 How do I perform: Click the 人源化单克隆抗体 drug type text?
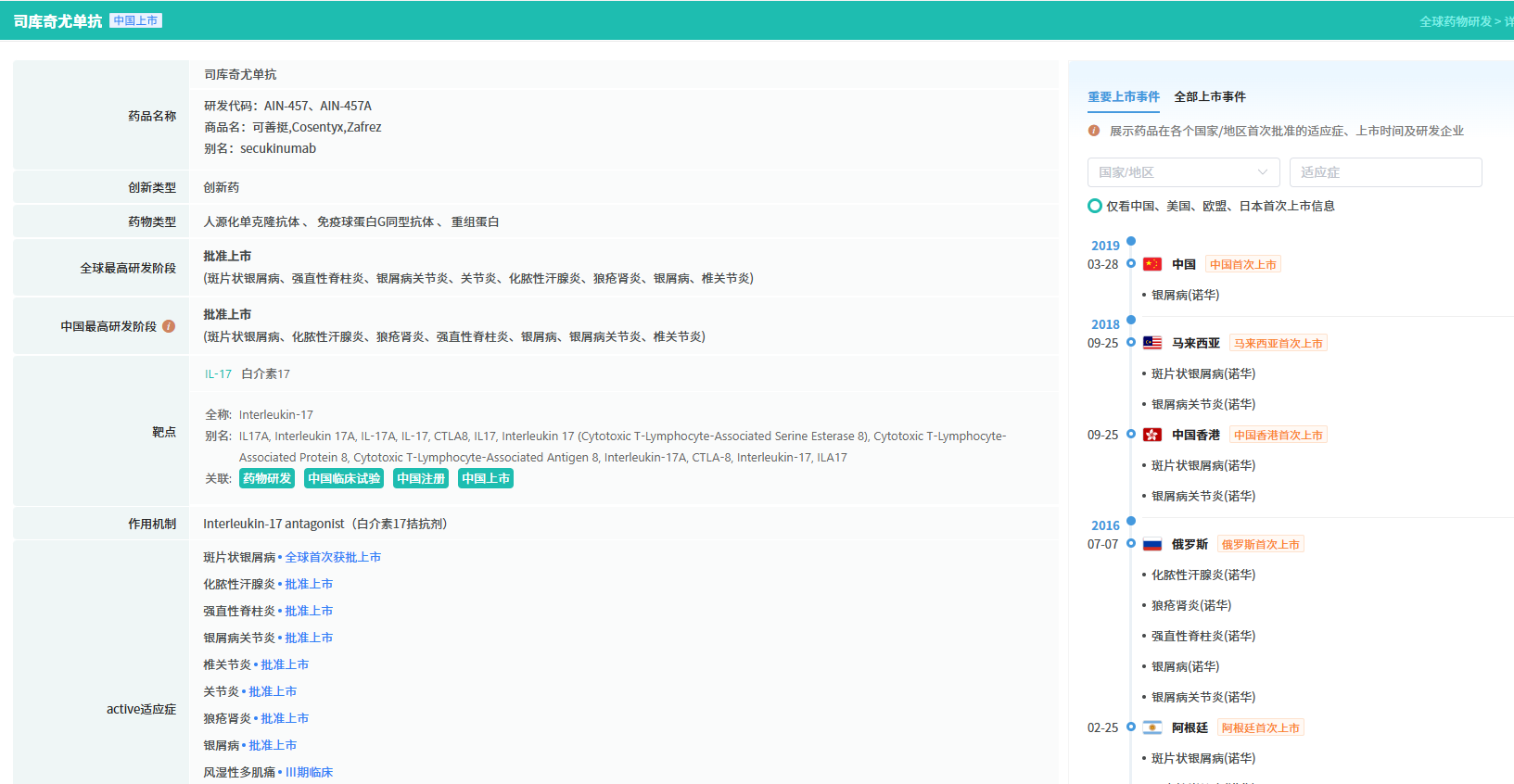(x=252, y=221)
